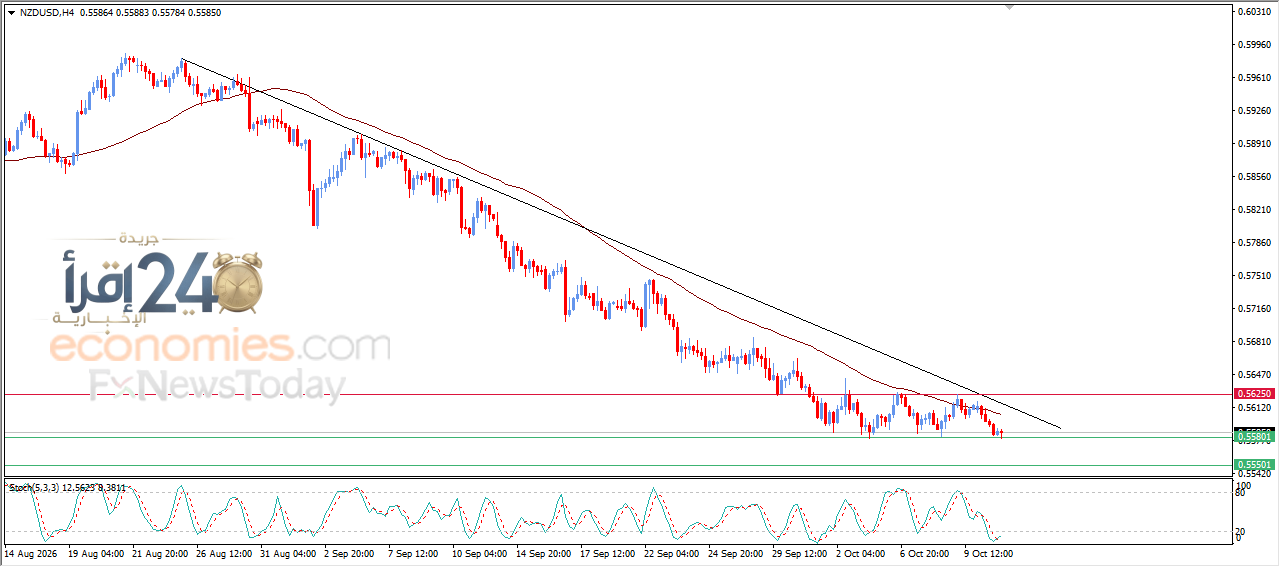Click the 0.59960 price scale value
1280x567 pixels.
1254,44
